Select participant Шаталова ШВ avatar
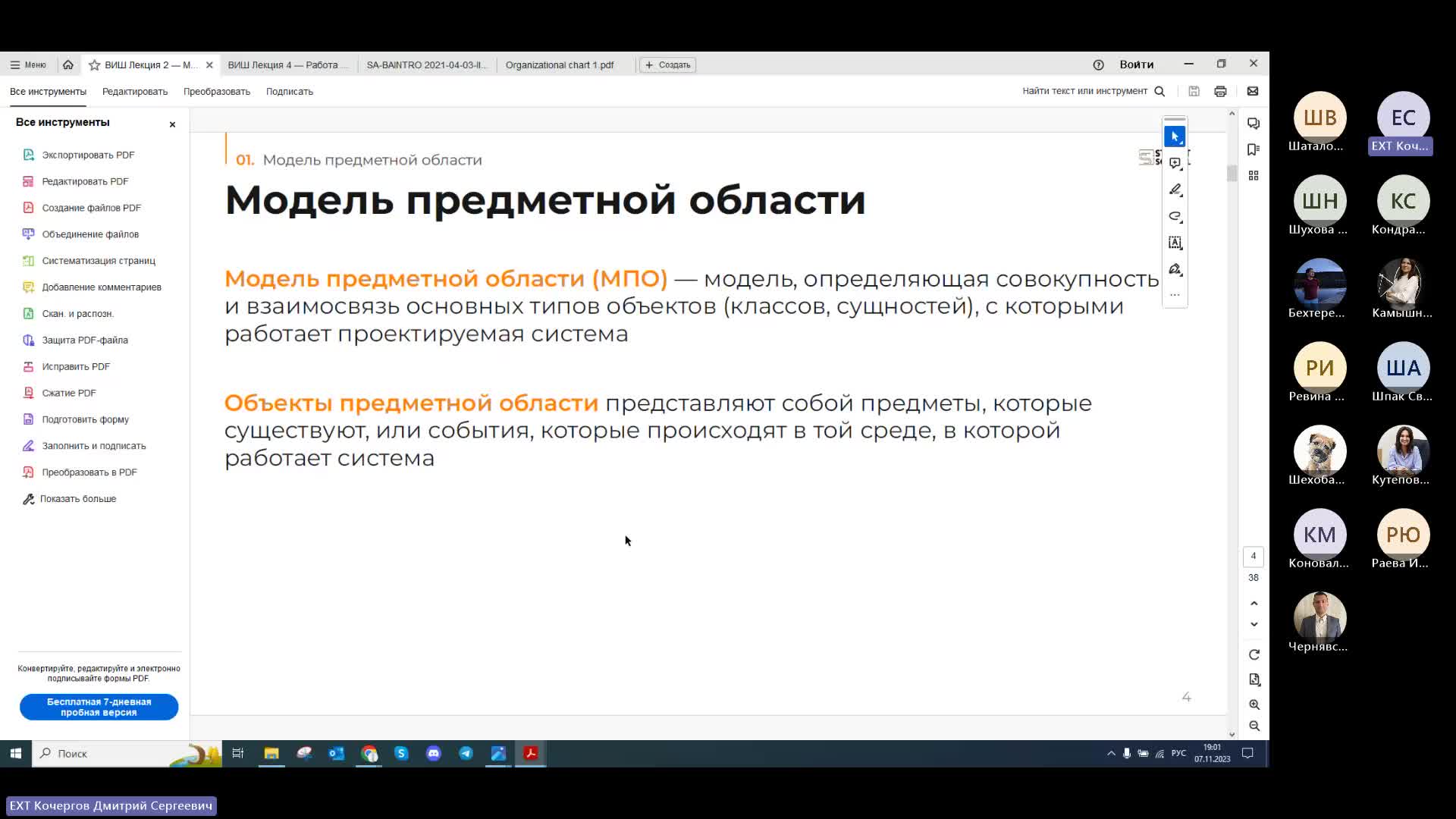The image size is (1456, 819). point(1319,118)
